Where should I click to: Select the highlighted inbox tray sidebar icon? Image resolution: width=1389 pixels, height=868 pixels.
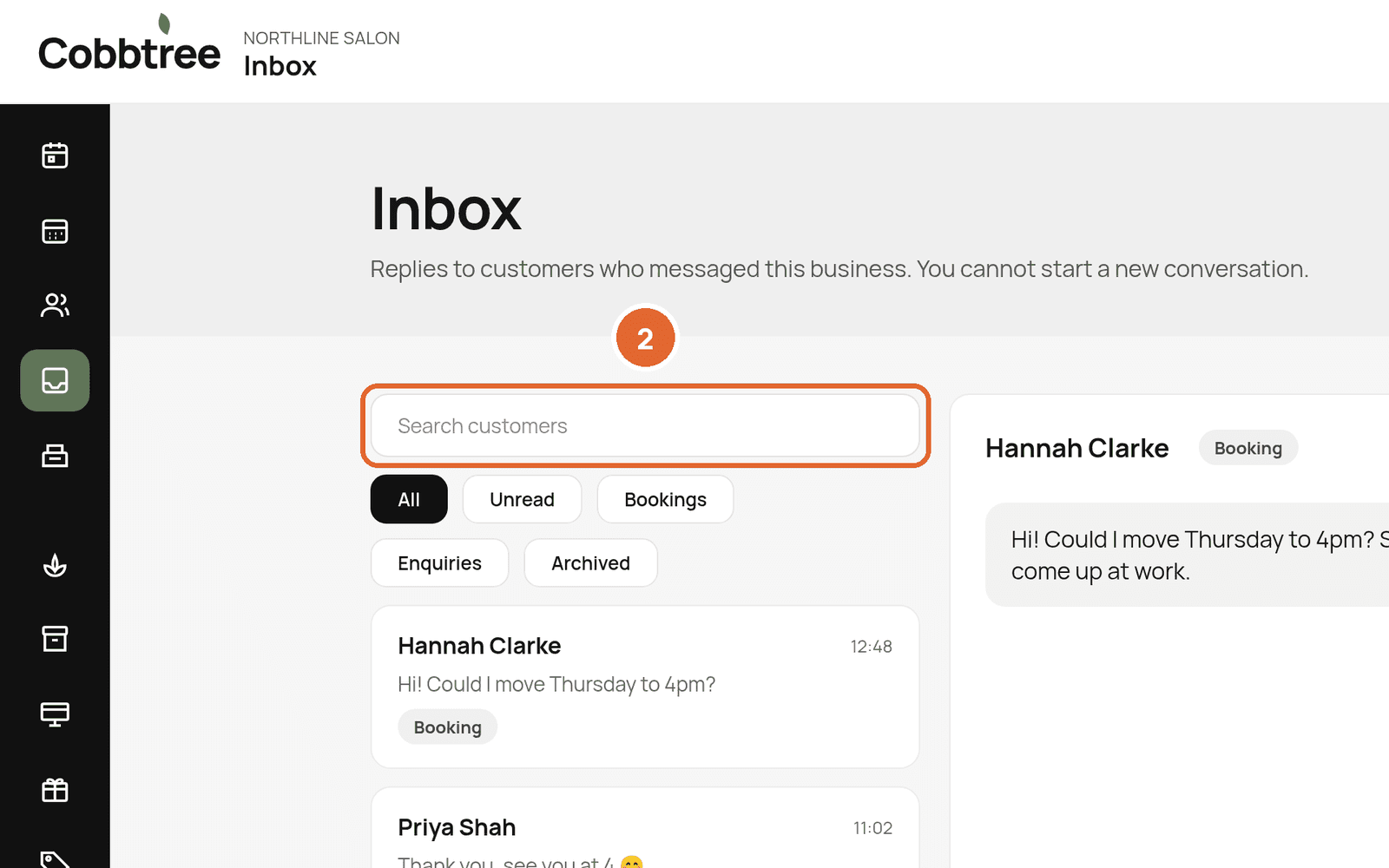pyautogui.click(x=55, y=380)
